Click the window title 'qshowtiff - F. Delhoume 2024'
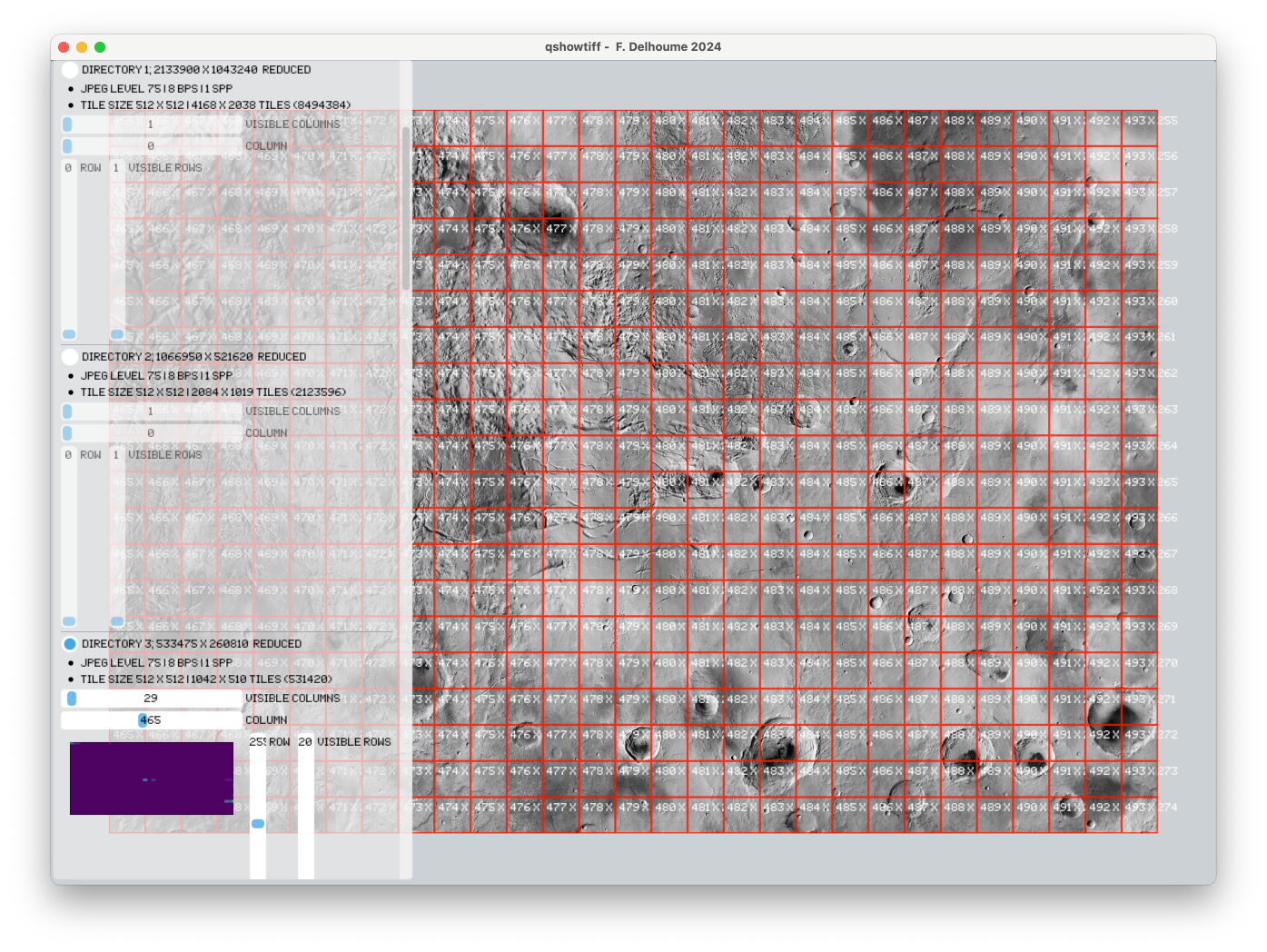1267x952 pixels. coord(633,47)
